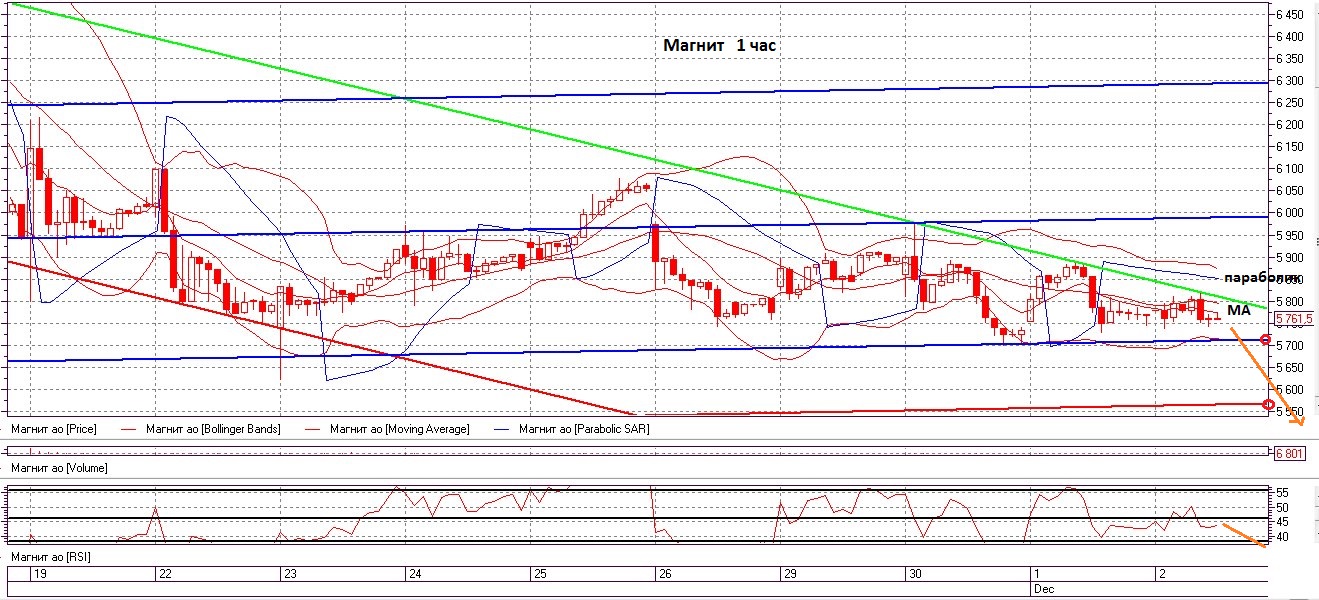The height and width of the screenshot is (600, 1319).
Task: Click the "Магнит ао [Volume]" panel label
Action: tap(58, 468)
